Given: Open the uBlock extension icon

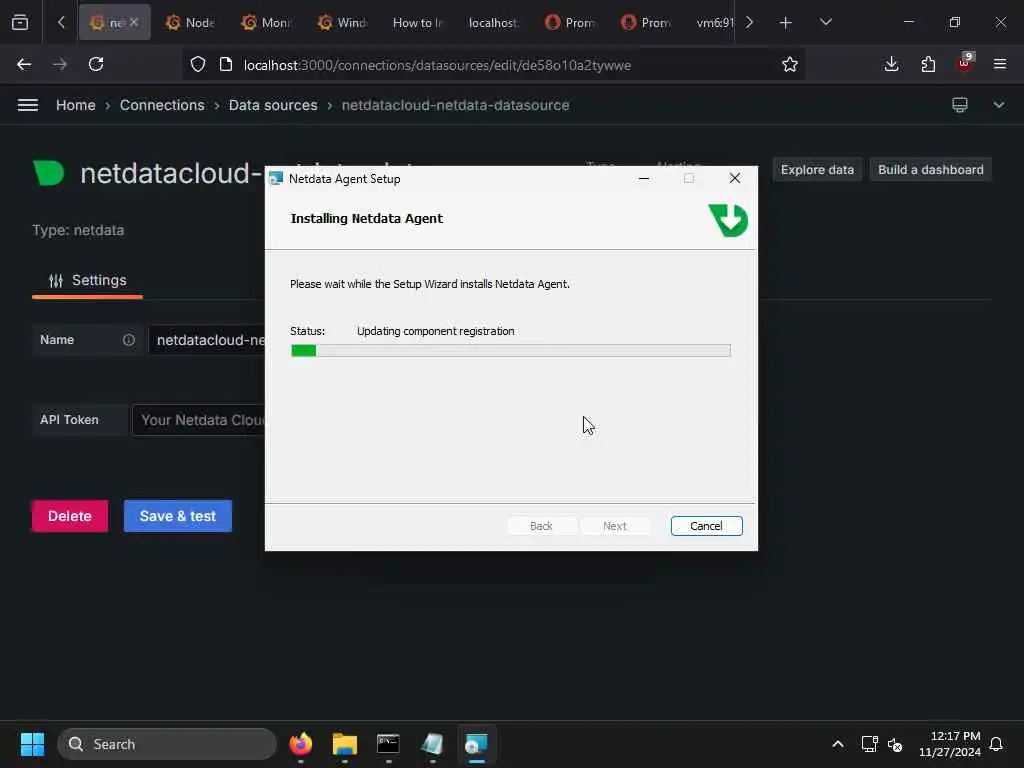Looking at the screenshot, I should pyautogui.click(x=965, y=63).
